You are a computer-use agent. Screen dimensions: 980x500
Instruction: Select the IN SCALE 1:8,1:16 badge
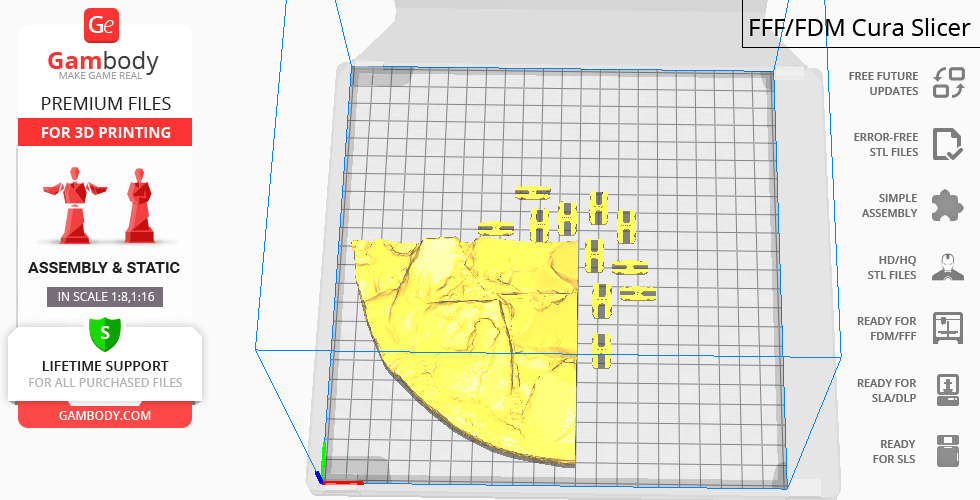[104, 297]
